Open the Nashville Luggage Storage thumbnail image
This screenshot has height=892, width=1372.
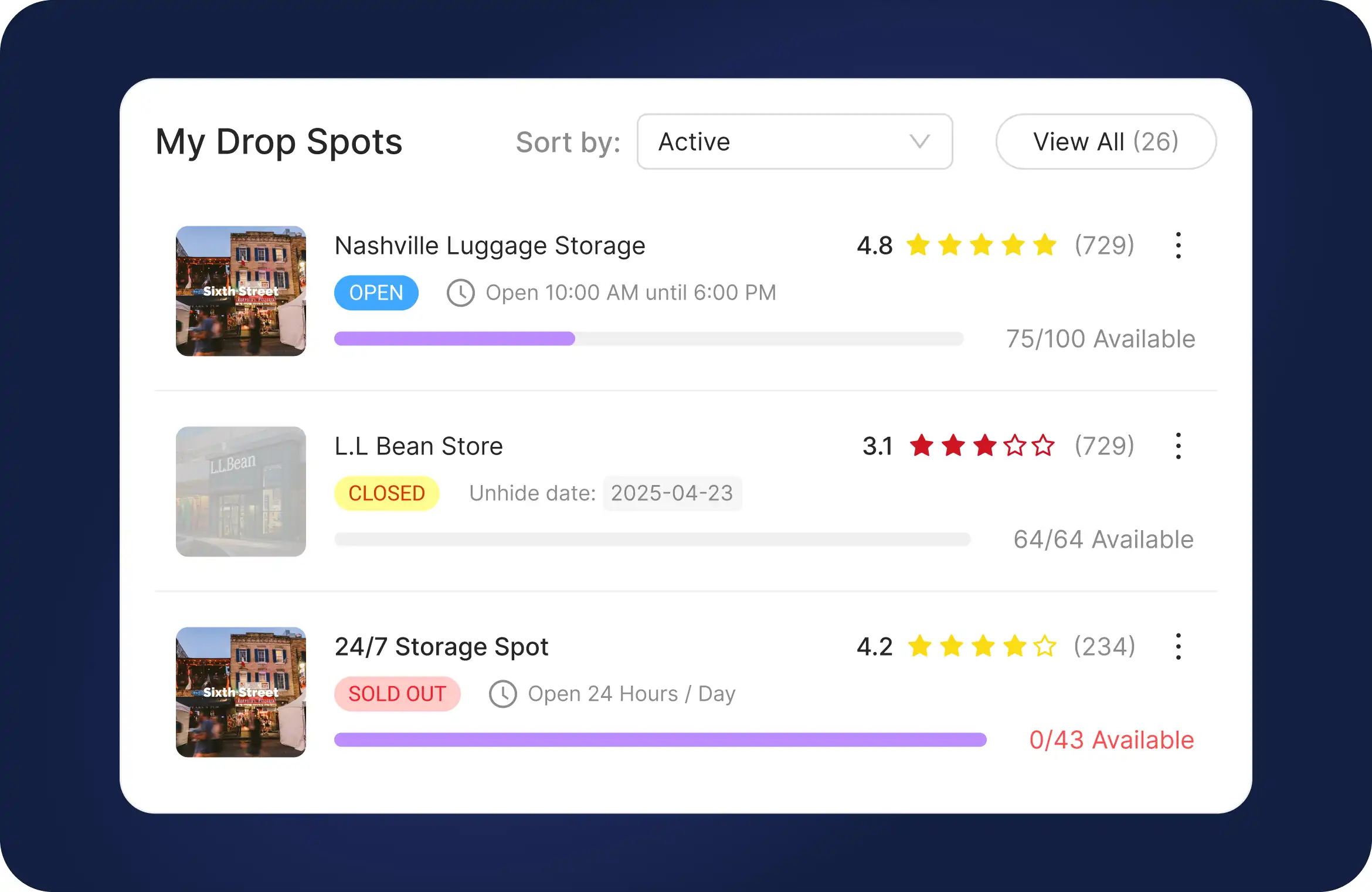coord(241,291)
